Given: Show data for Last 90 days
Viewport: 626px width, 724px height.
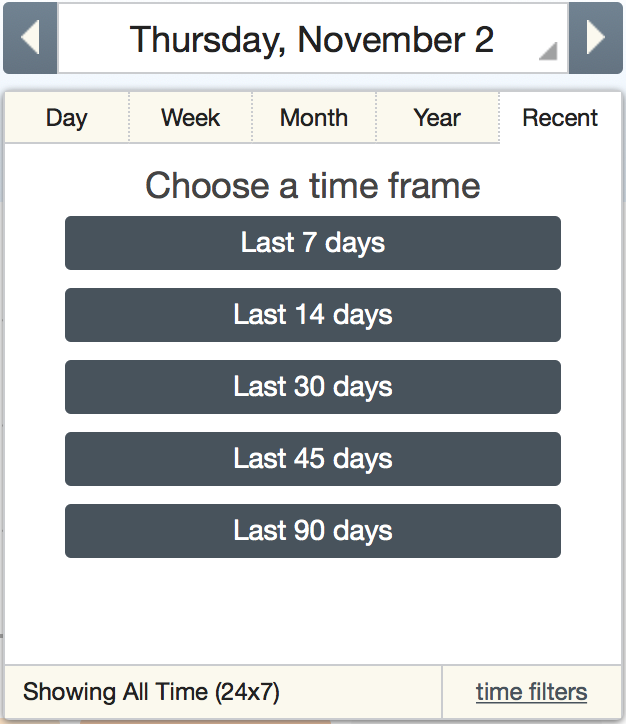Looking at the screenshot, I should point(313,531).
